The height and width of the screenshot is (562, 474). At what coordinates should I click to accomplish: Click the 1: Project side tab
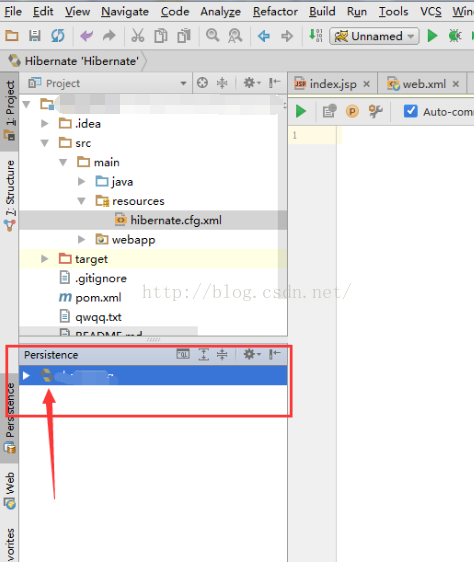pyautogui.click(x=10, y=111)
